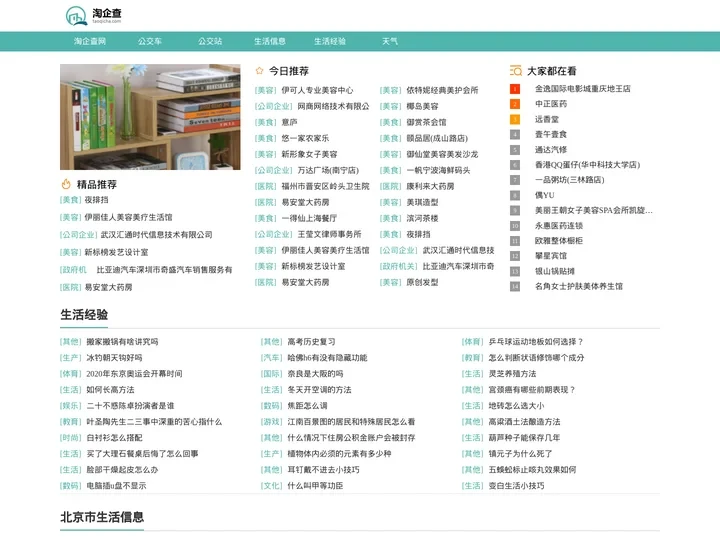The width and height of the screenshot is (720, 540).
Task: Click rank badge 3 beside 远香堂
Action: tap(515, 119)
